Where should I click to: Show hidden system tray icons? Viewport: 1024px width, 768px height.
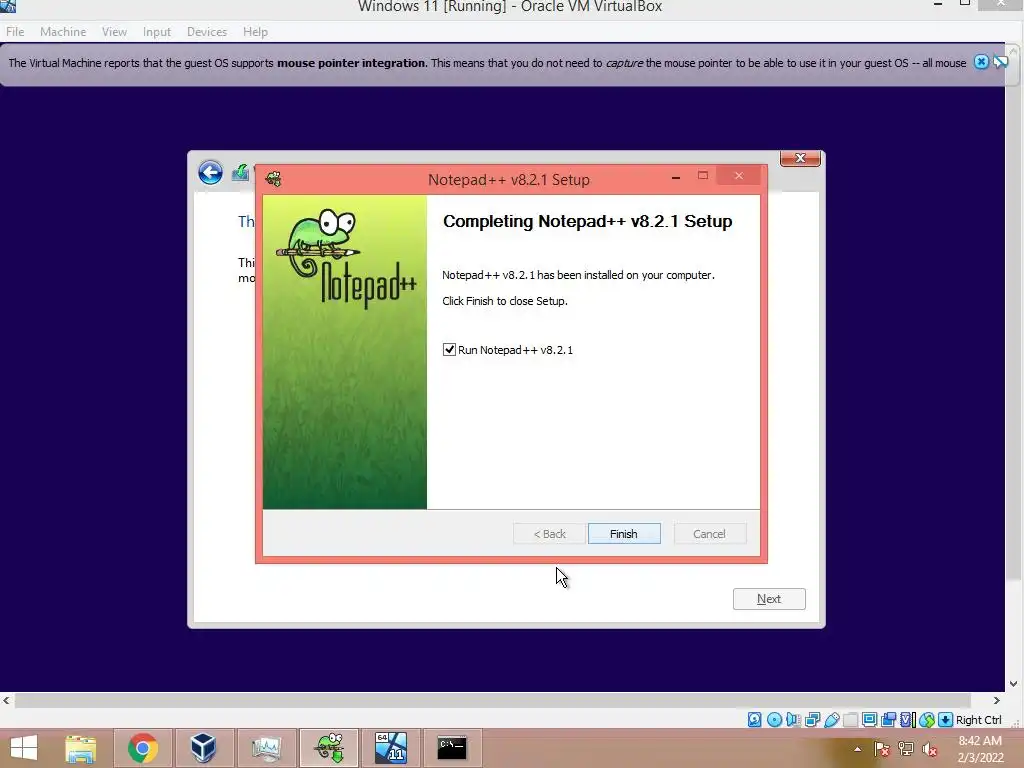point(857,749)
